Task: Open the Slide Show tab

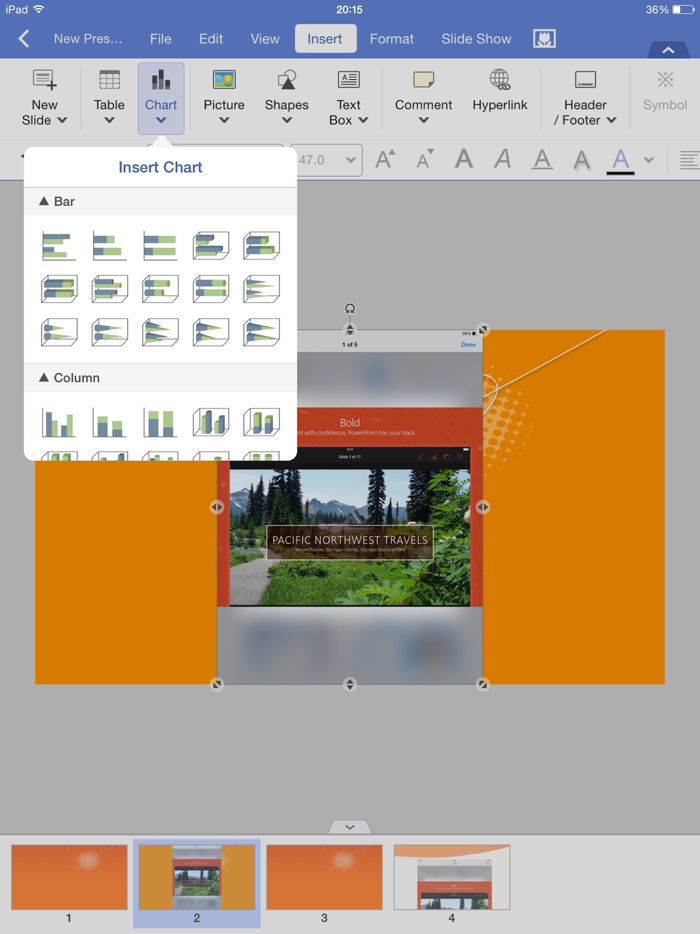Action: [476, 39]
